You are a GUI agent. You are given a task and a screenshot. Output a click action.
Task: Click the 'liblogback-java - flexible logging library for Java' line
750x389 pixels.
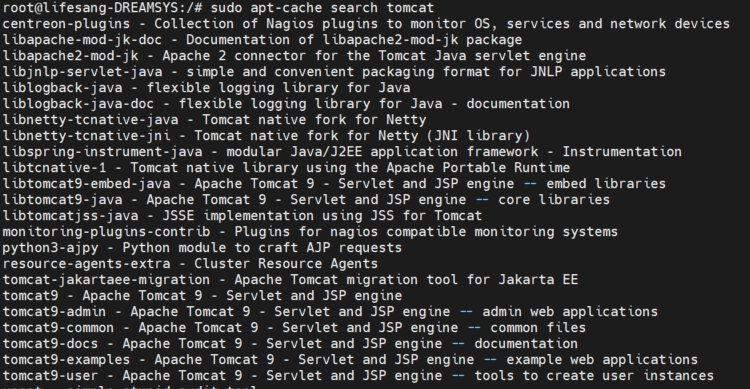click(206, 88)
